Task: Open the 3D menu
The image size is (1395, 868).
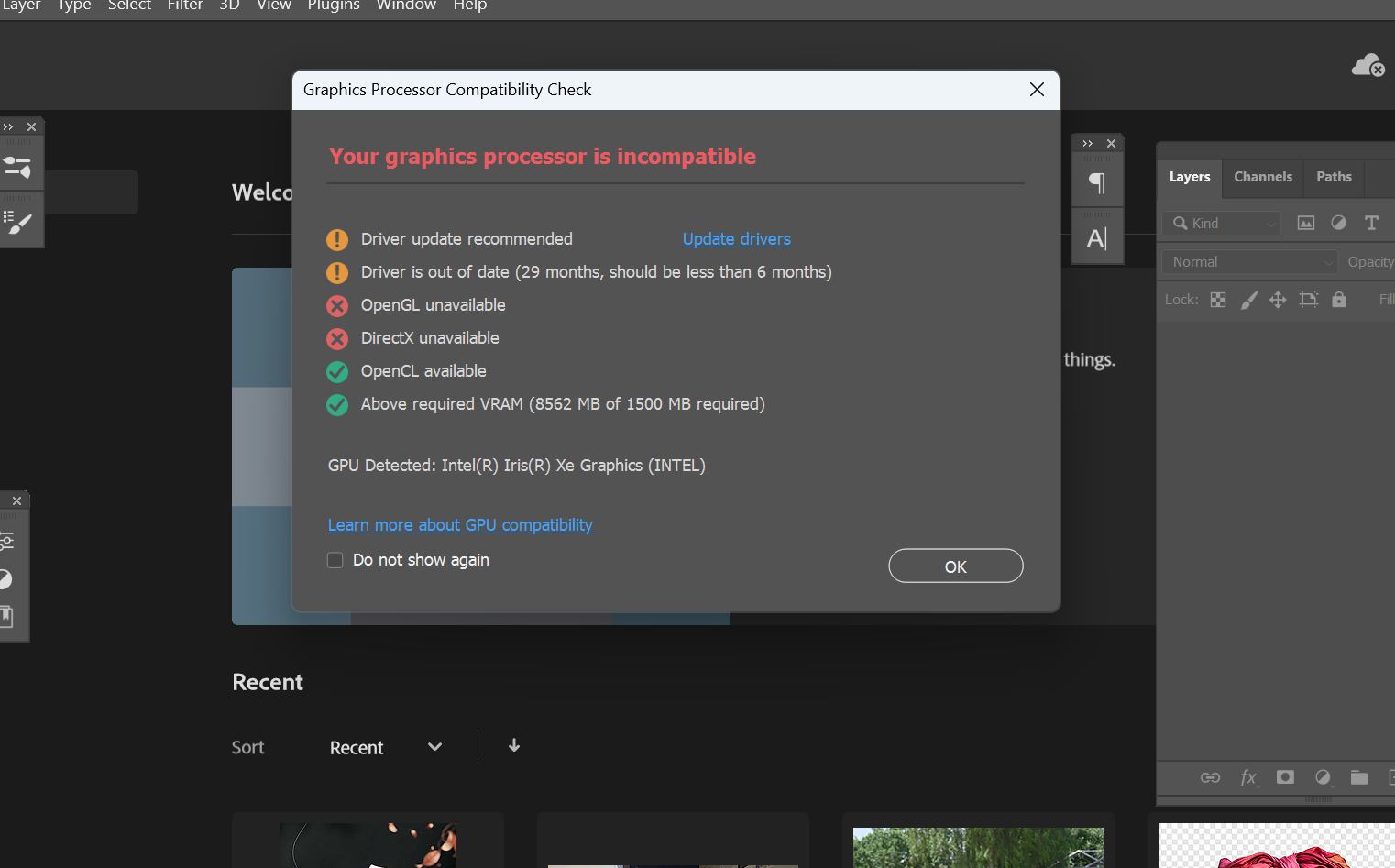Action: coord(229,5)
